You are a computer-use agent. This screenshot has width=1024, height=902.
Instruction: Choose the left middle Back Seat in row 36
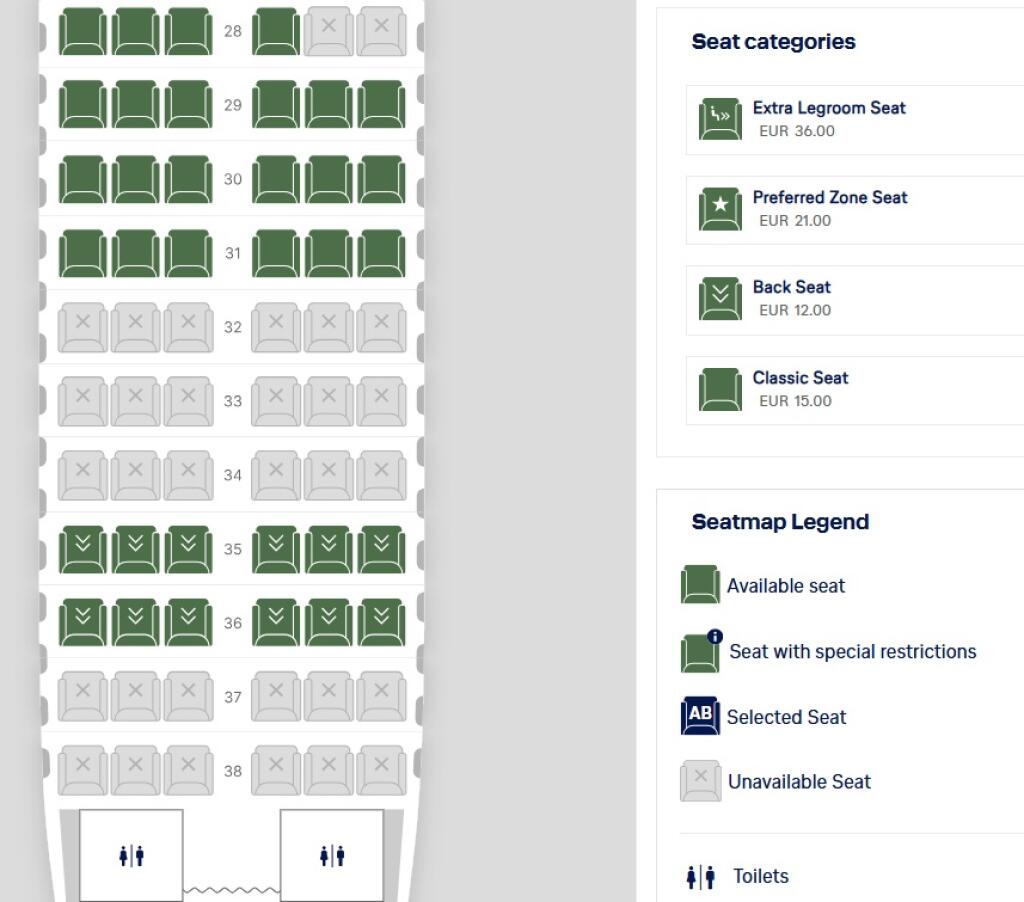click(x=135, y=622)
